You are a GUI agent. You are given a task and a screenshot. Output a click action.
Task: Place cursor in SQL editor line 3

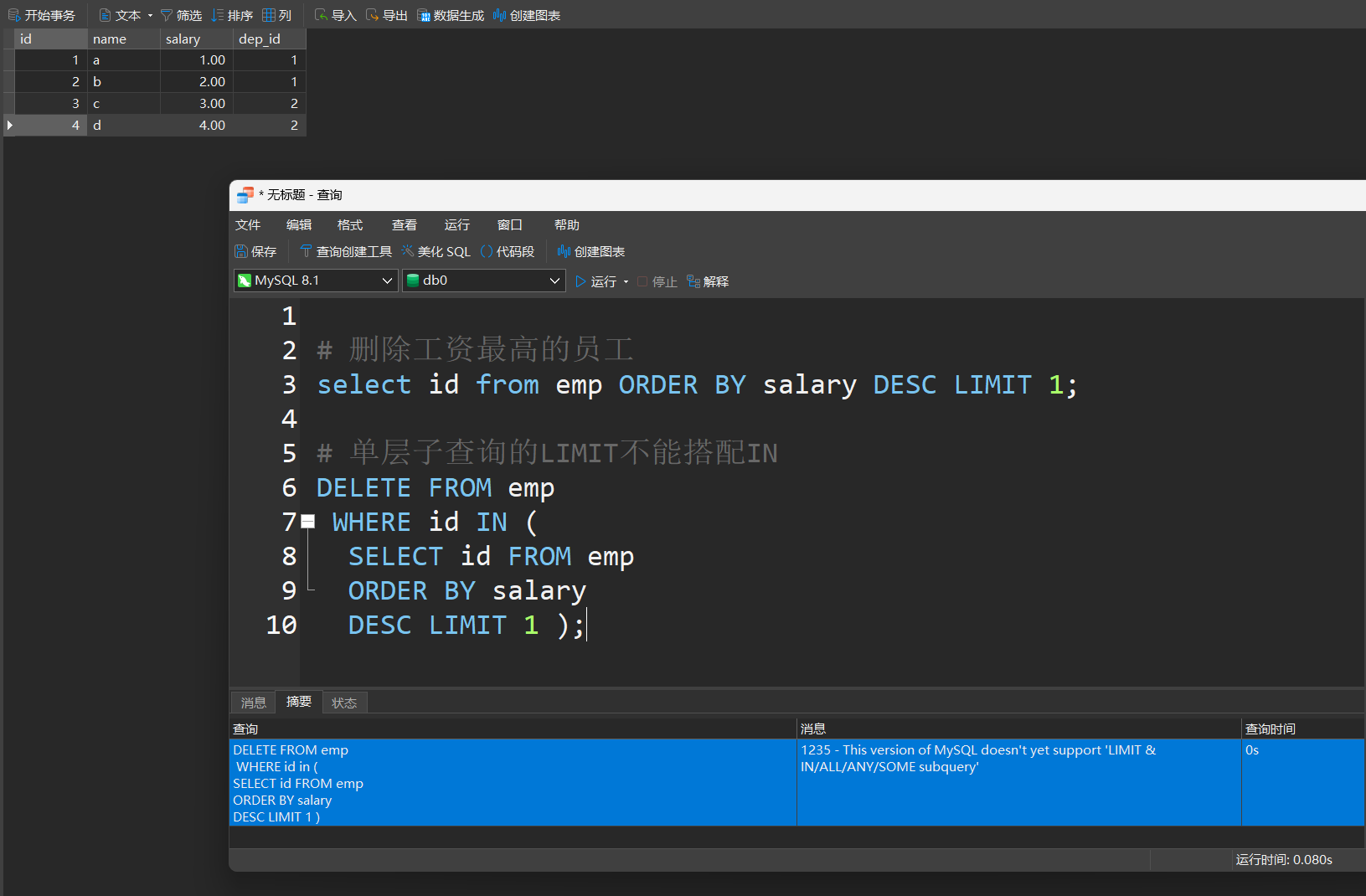697,384
